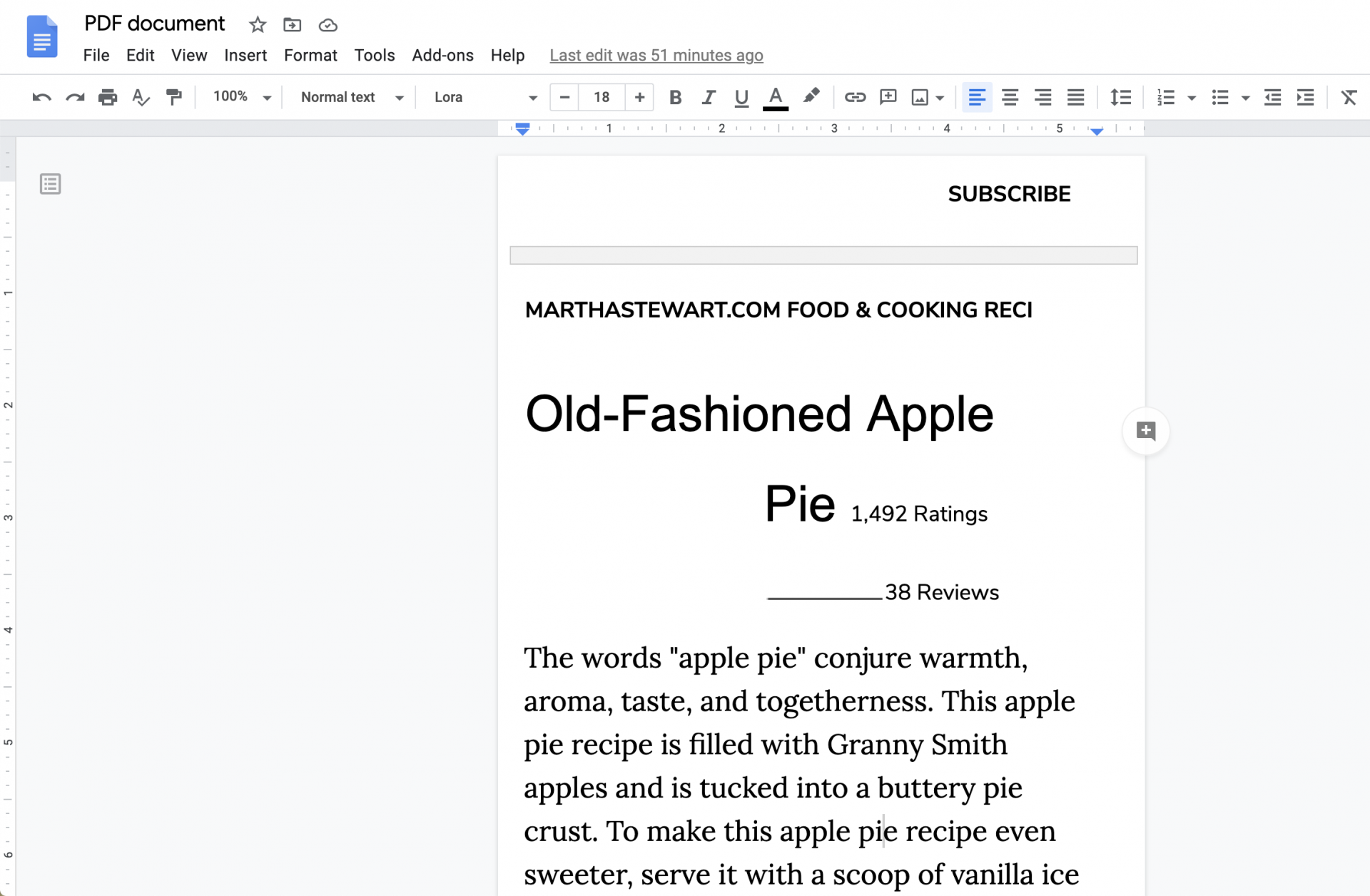Toggle bold formatting
The image size is (1370, 896).
click(x=675, y=97)
